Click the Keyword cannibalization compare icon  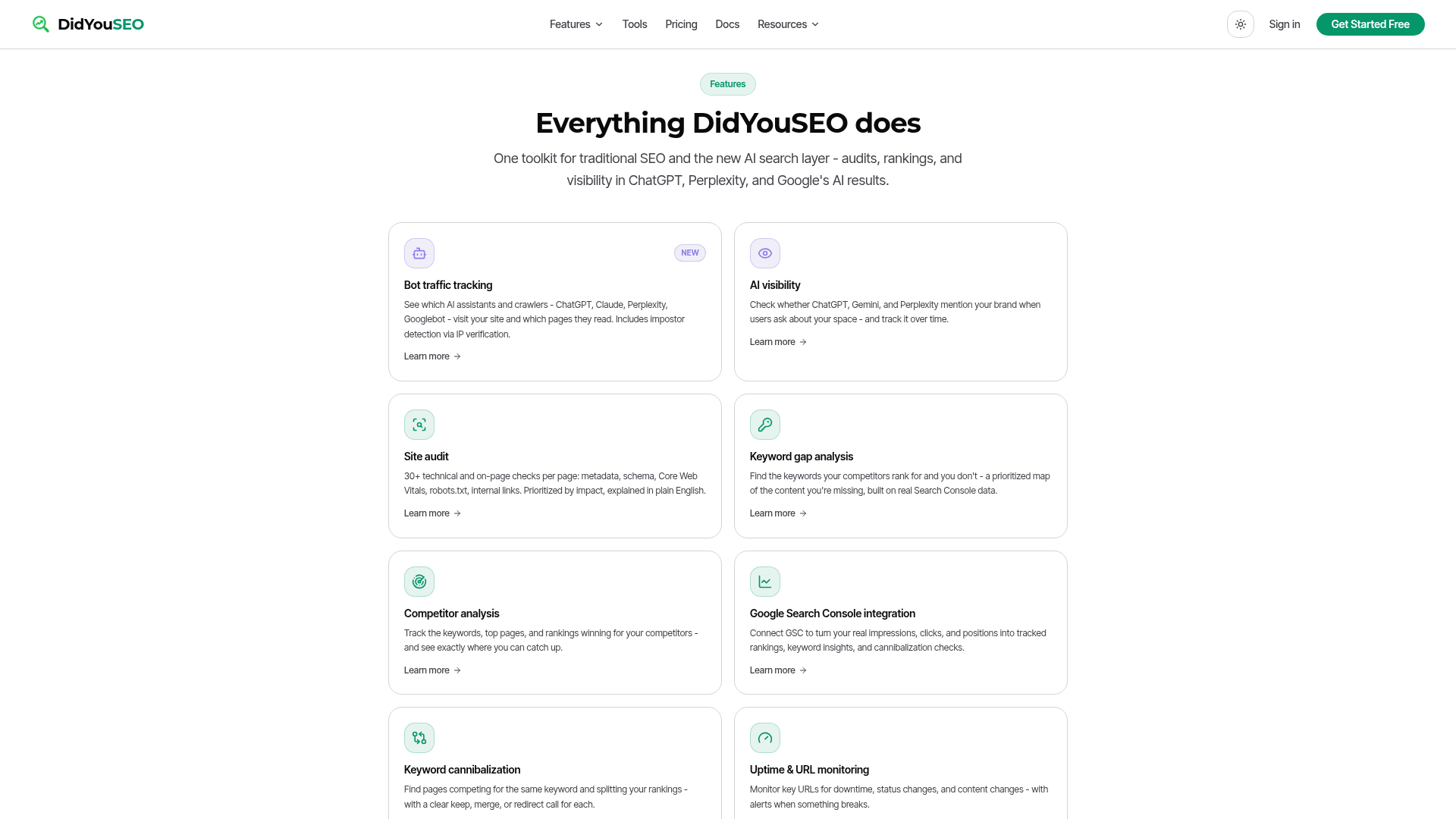[419, 738]
